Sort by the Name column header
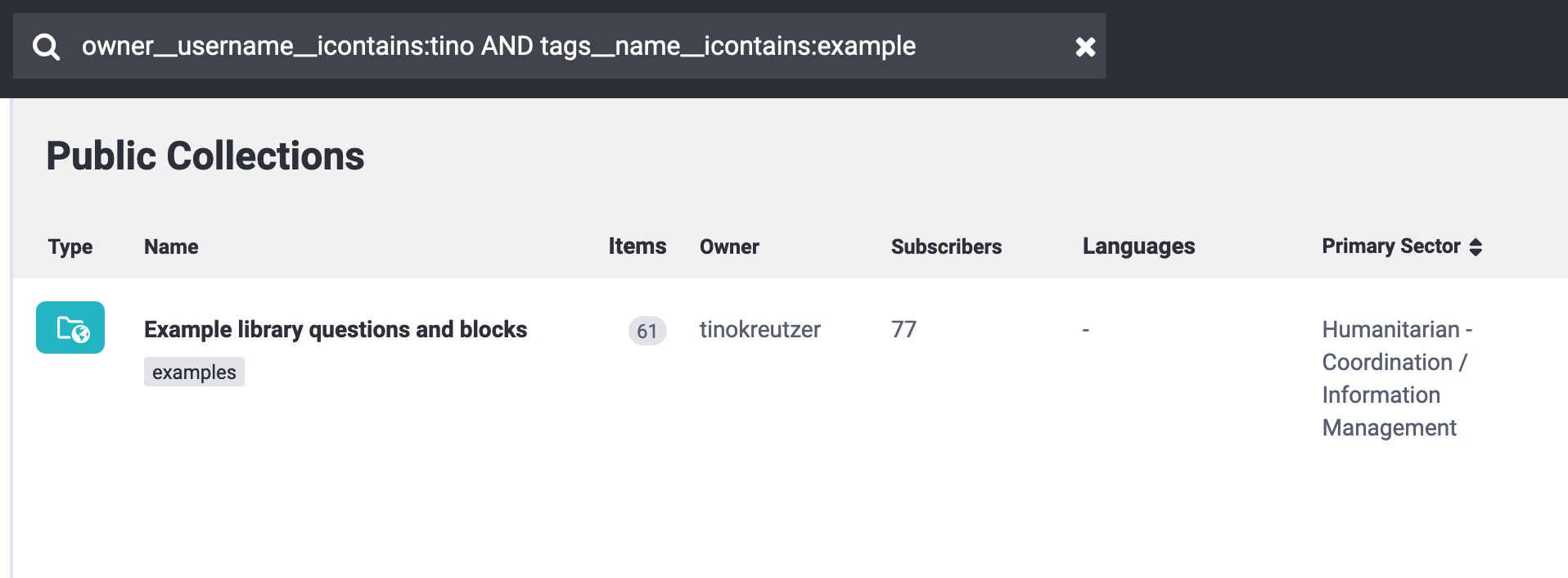The width and height of the screenshot is (1568, 578). click(171, 246)
